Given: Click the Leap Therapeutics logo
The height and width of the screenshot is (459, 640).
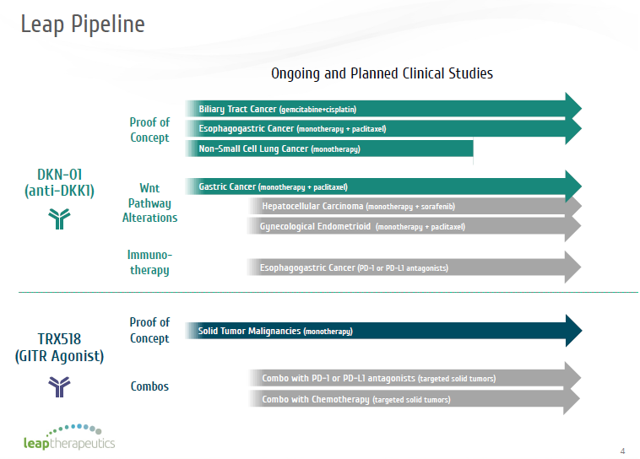Looking at the screenshot, I should pyautogui.click(x=69, y=437).
